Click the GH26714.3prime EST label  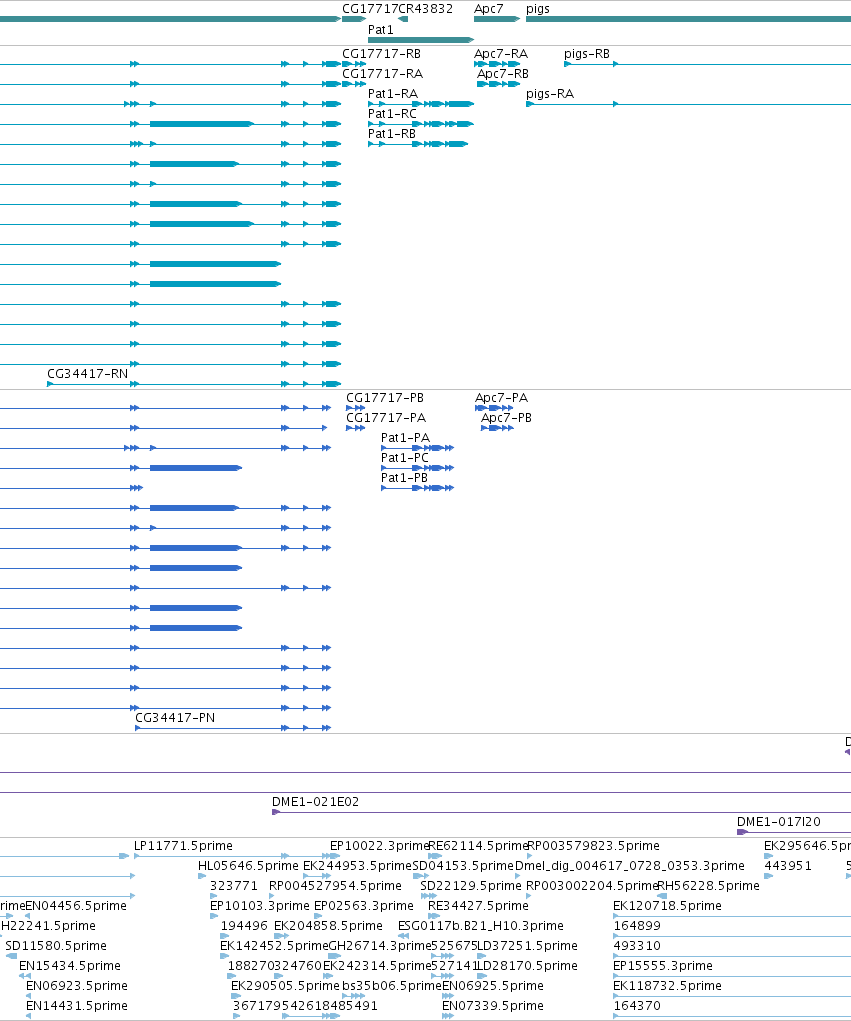pyautogui.click(x=380, y=945)
